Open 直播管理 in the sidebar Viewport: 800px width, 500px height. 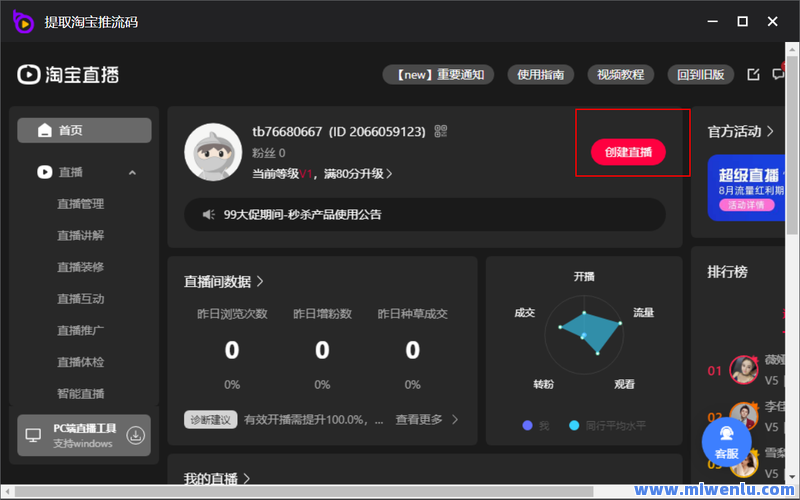click(x=80, y=204)
